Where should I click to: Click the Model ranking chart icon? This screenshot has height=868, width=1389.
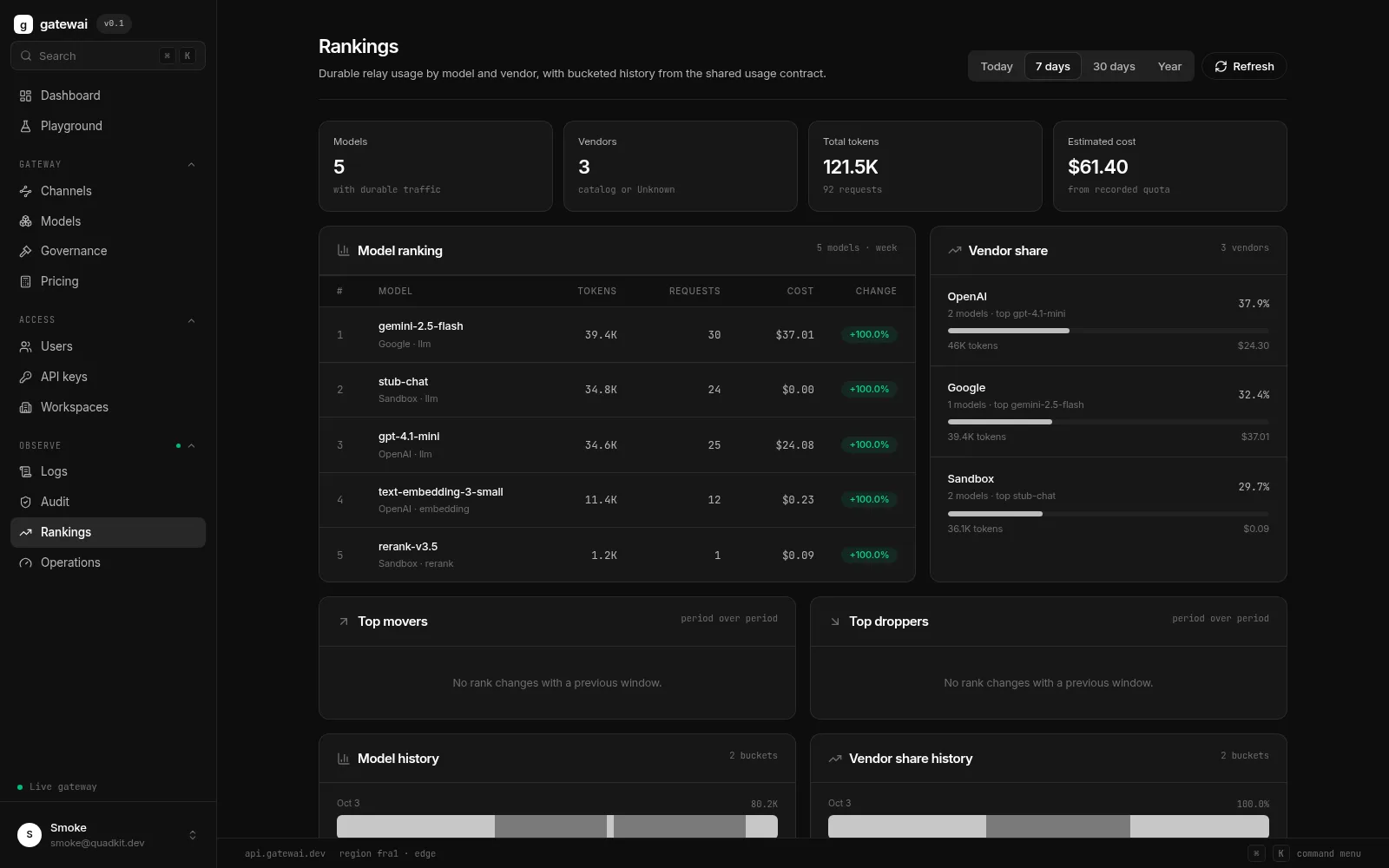pos(343,250)
